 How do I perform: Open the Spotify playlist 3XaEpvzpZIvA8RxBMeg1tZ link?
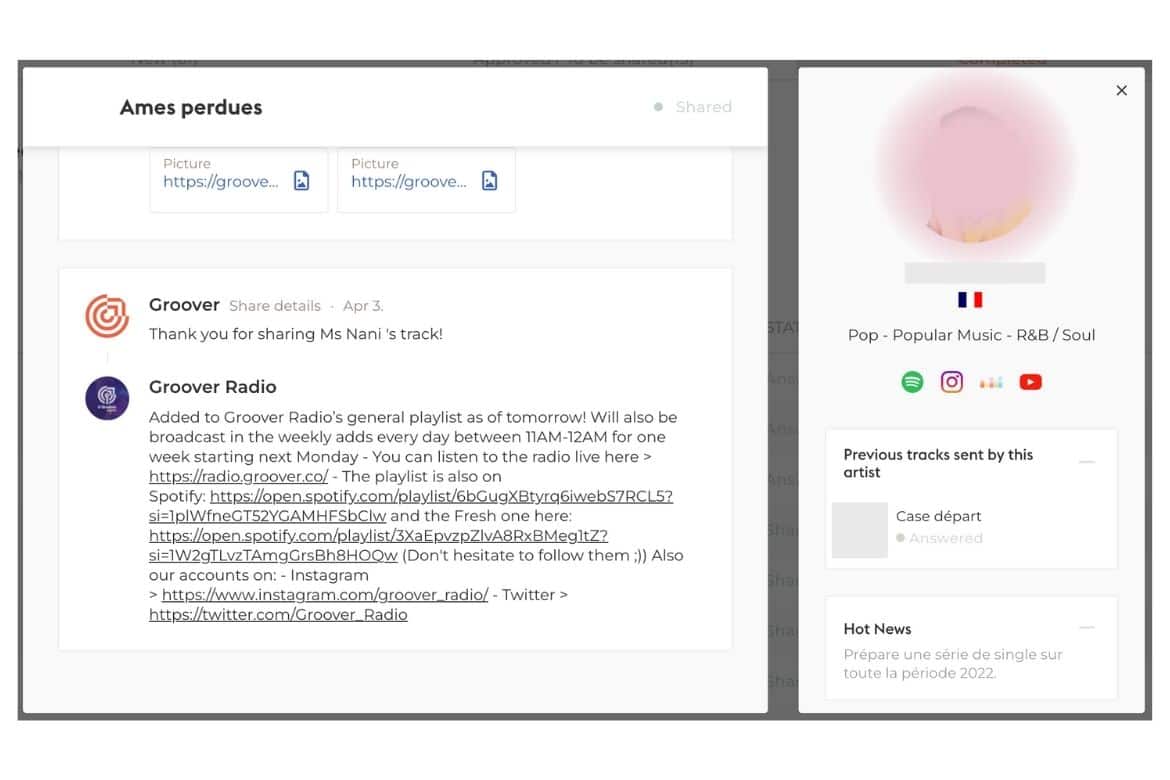click(x=378, y=545)
